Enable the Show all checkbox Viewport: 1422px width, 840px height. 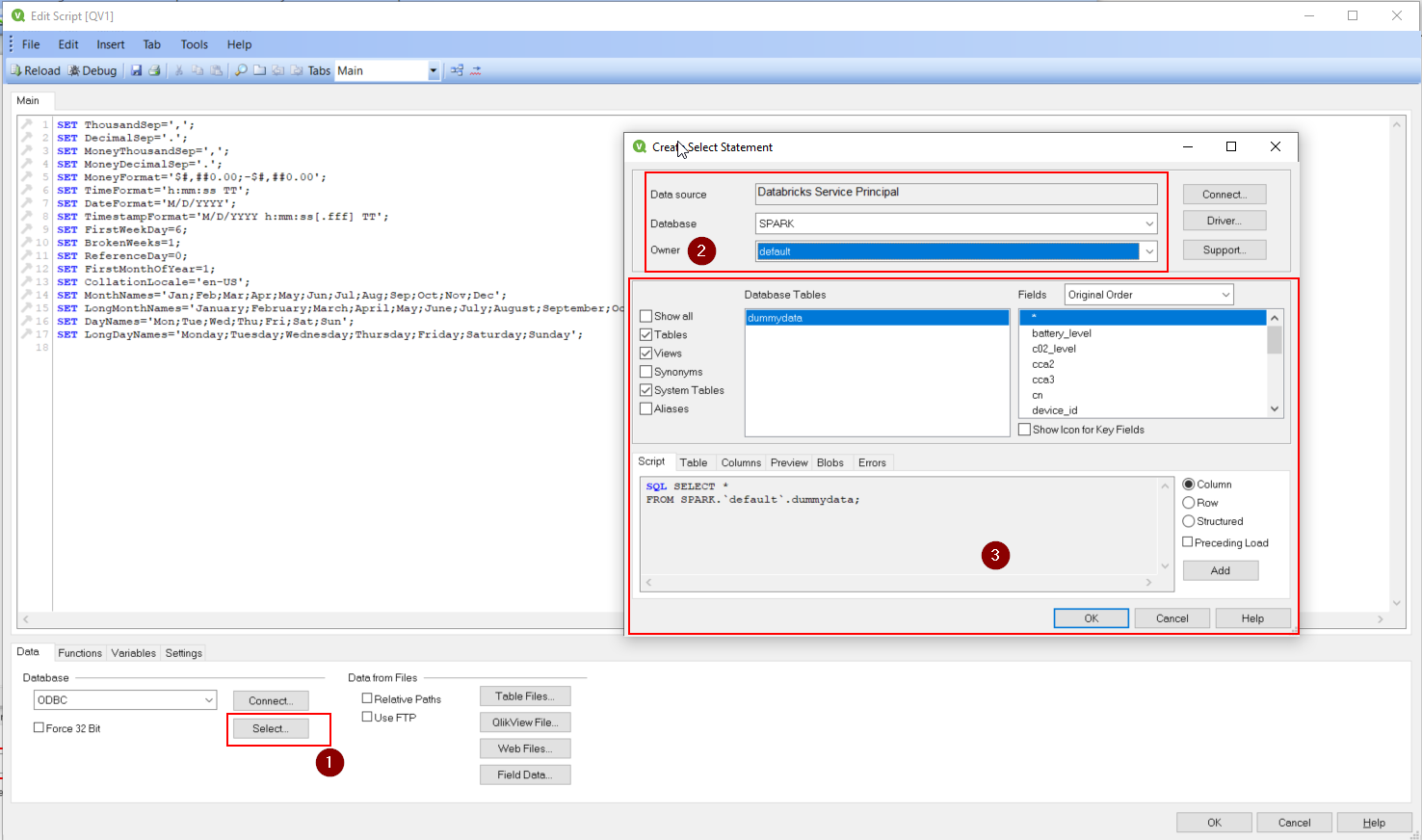coord(646,316)
